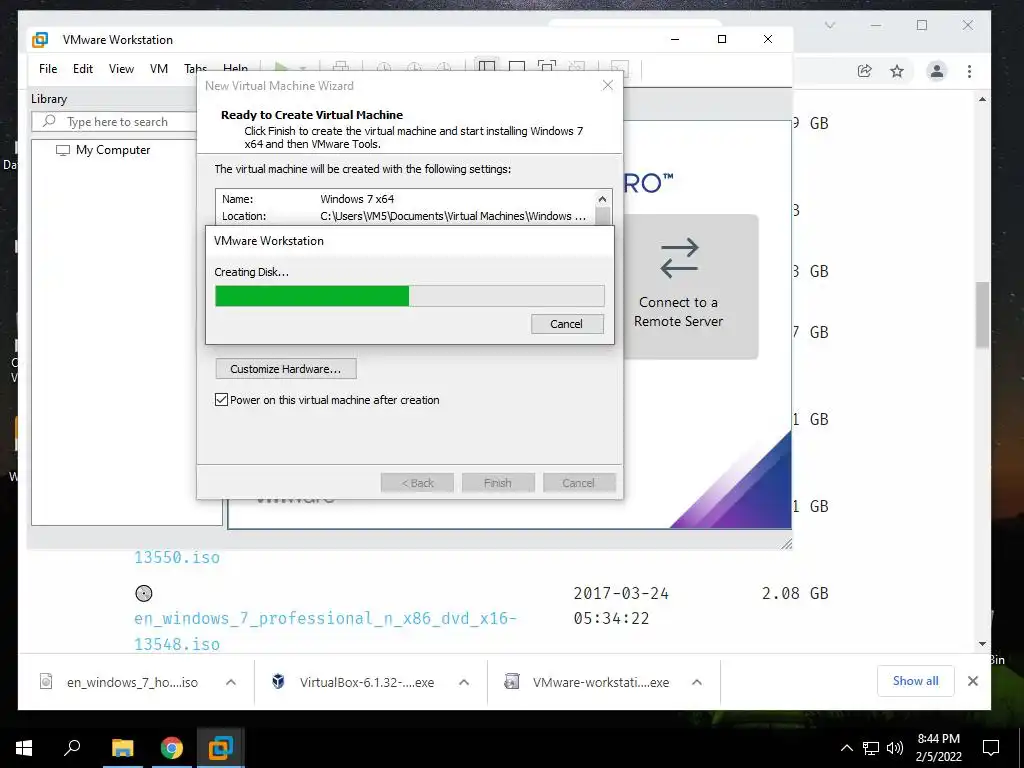The width and height of the screenshot is (1024, 768).
Task: Click the VMware Workstation title bar icon
Action: pos(40,40)
